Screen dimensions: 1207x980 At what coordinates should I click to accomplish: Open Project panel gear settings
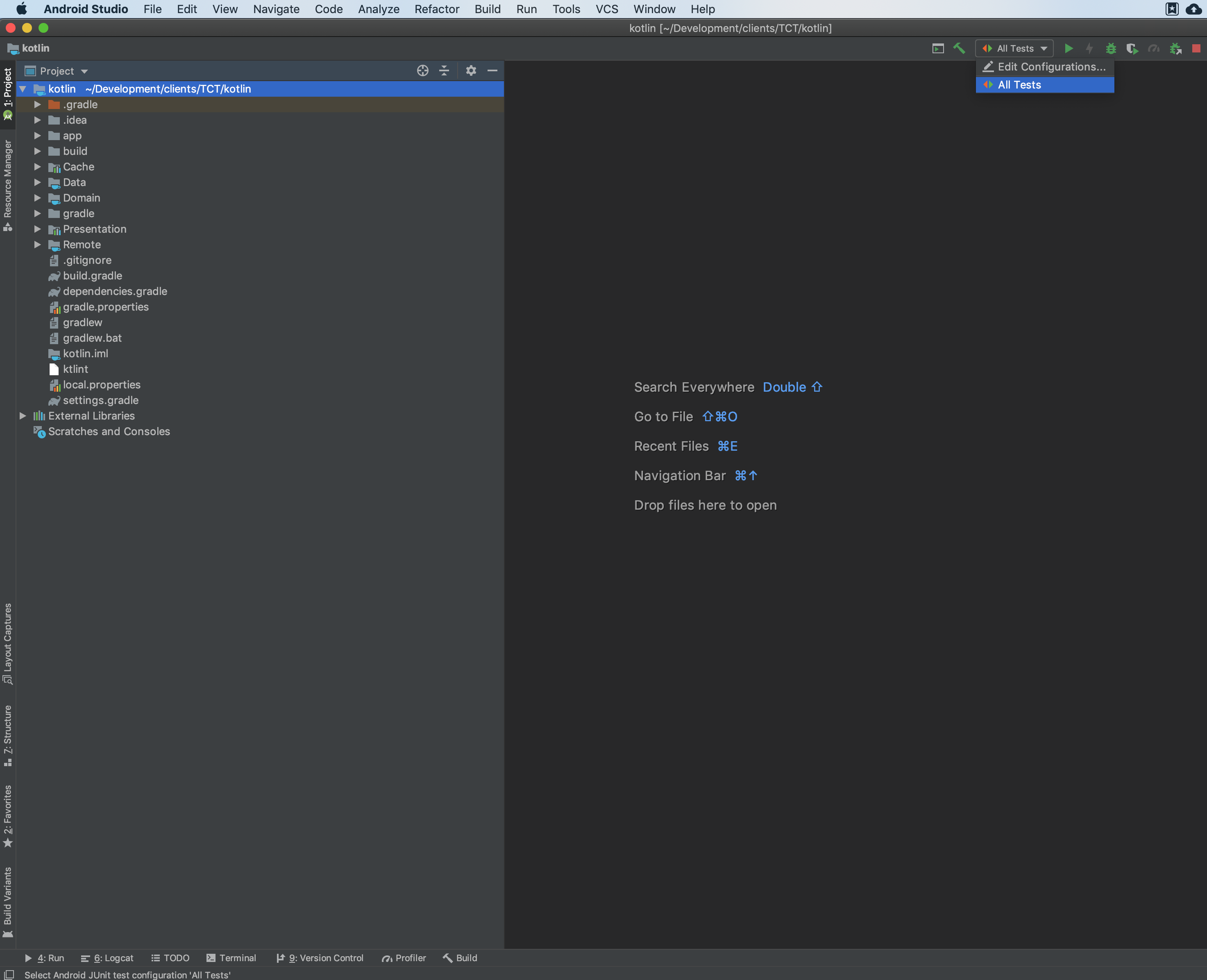[x=471, y=70]
